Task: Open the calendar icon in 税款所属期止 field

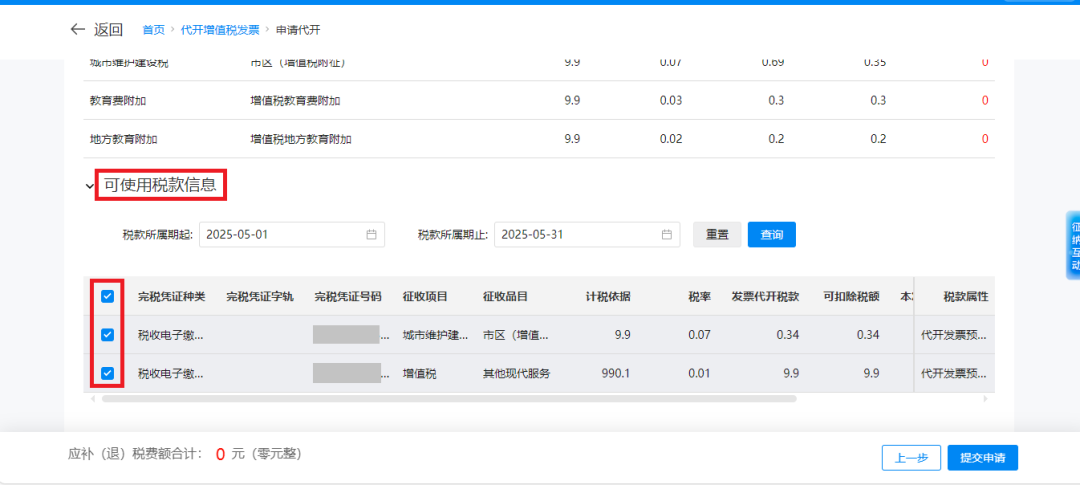Action: [666, 234]
